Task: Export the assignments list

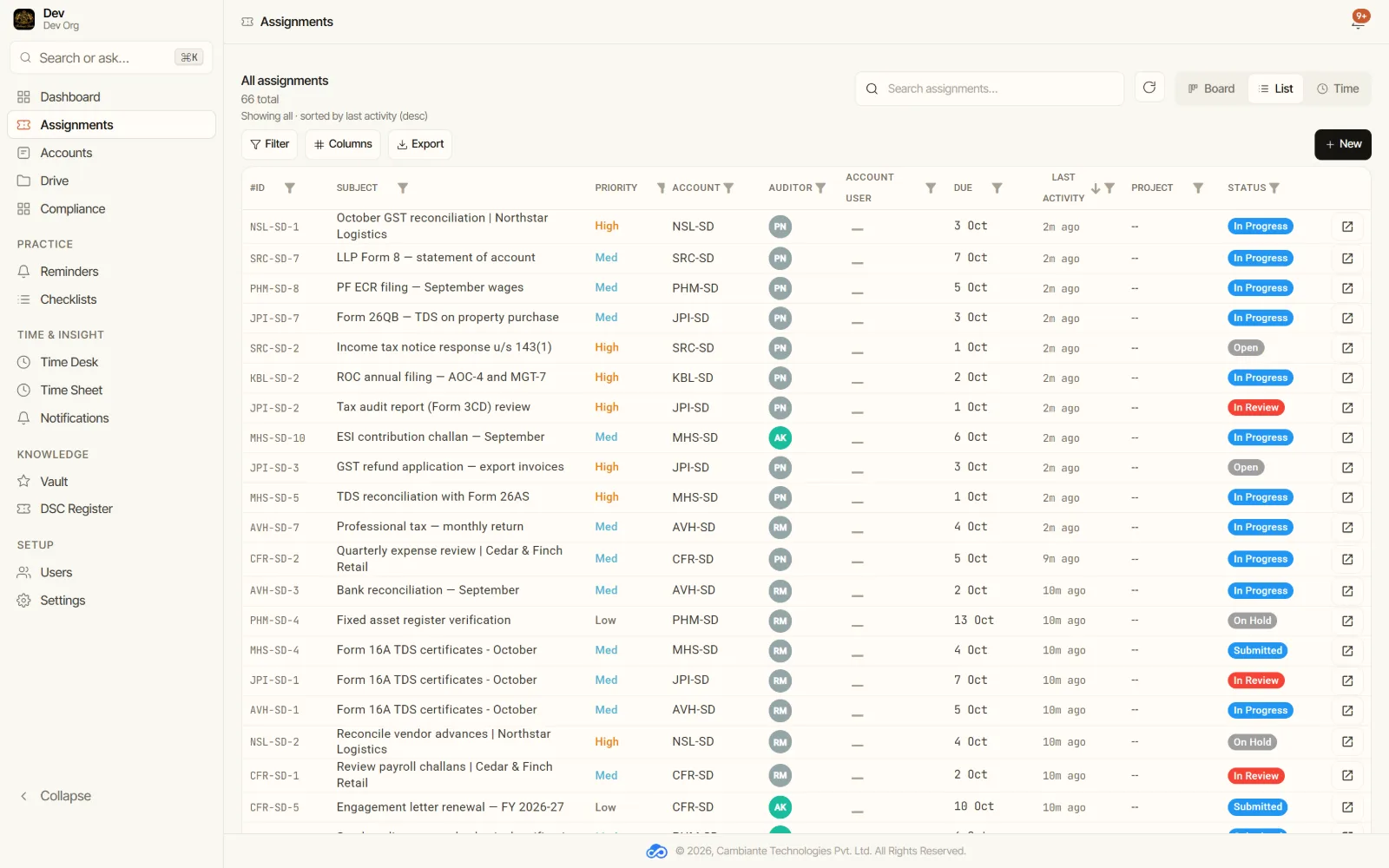Action: pos(420,144)
